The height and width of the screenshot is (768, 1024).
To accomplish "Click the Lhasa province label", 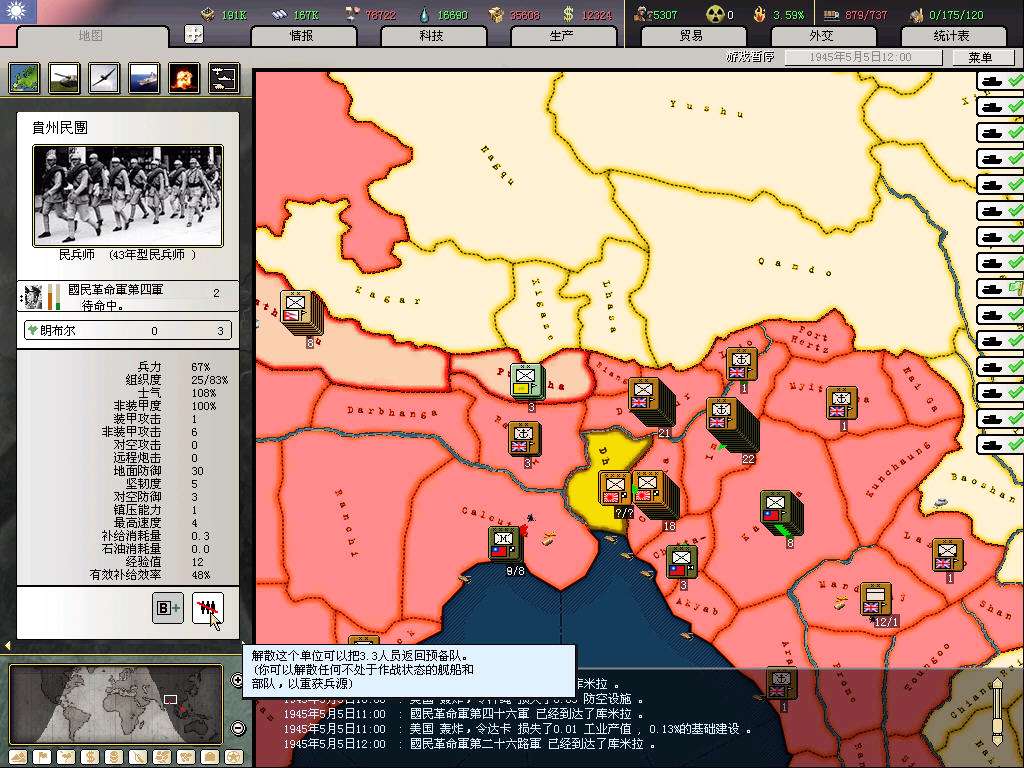I will pyautogui.click(x=609, y=306).
